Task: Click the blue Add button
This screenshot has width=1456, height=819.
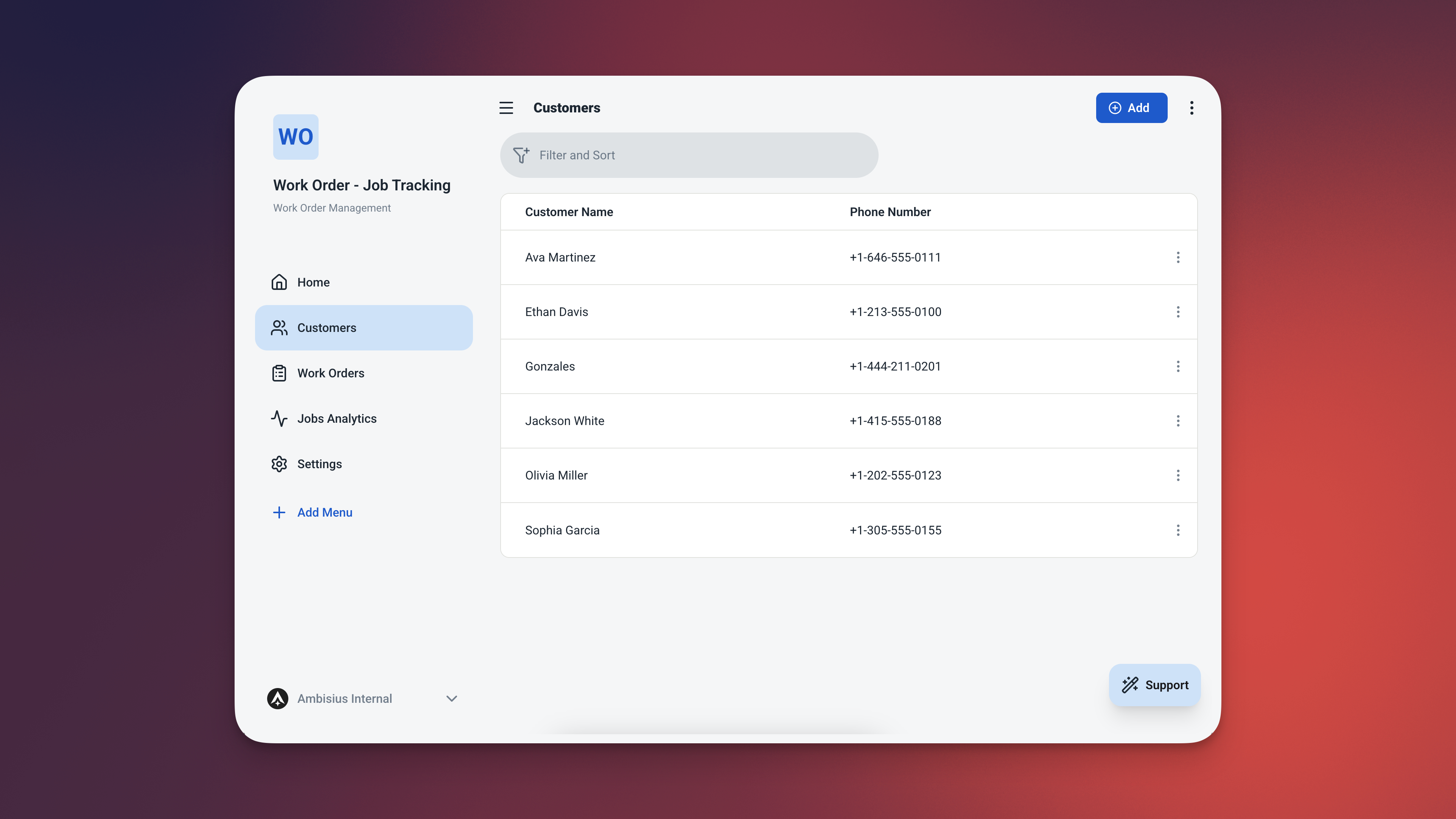Action: pyautogui.click(x=1131, y=108)
